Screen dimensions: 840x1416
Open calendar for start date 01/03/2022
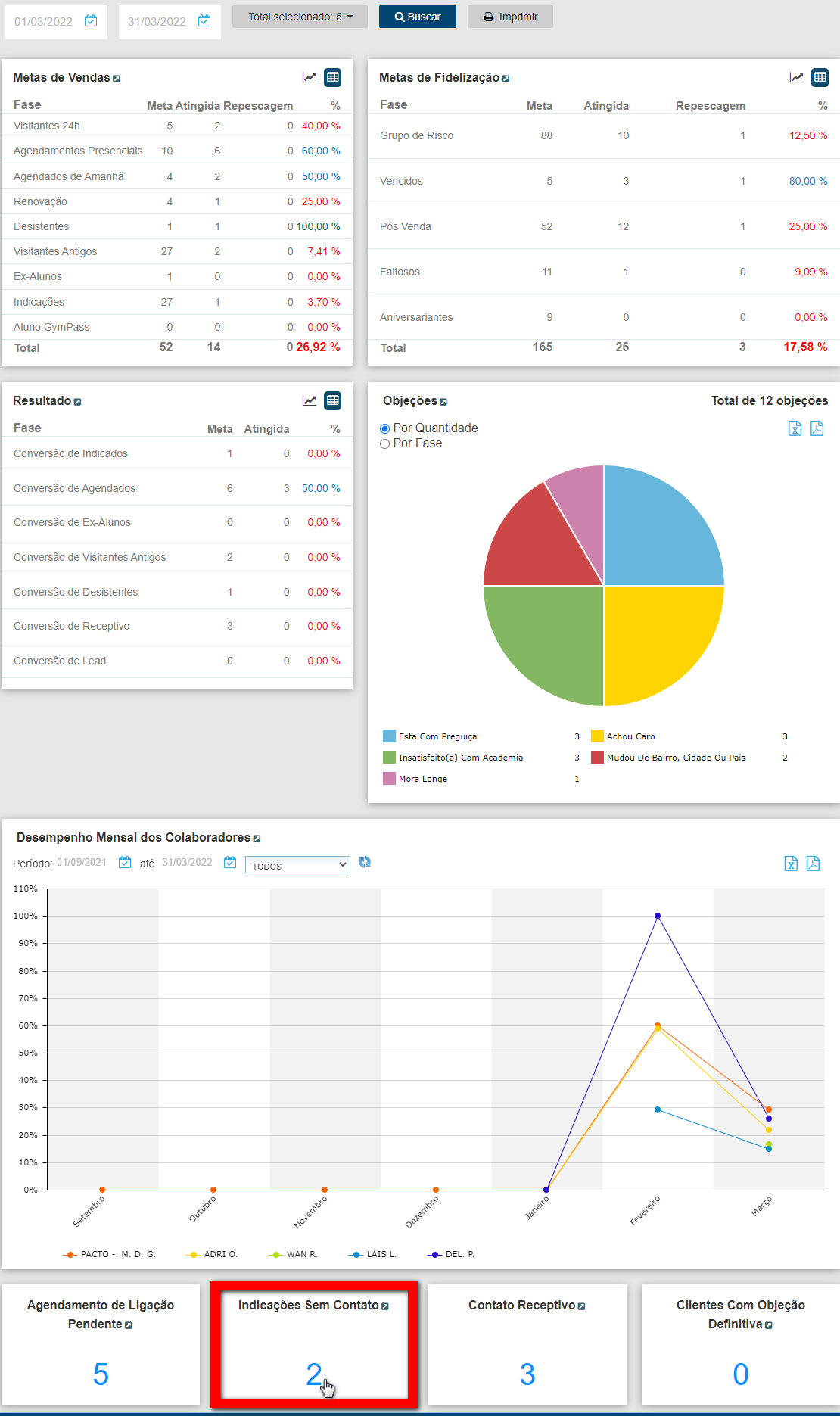[91, 21]
